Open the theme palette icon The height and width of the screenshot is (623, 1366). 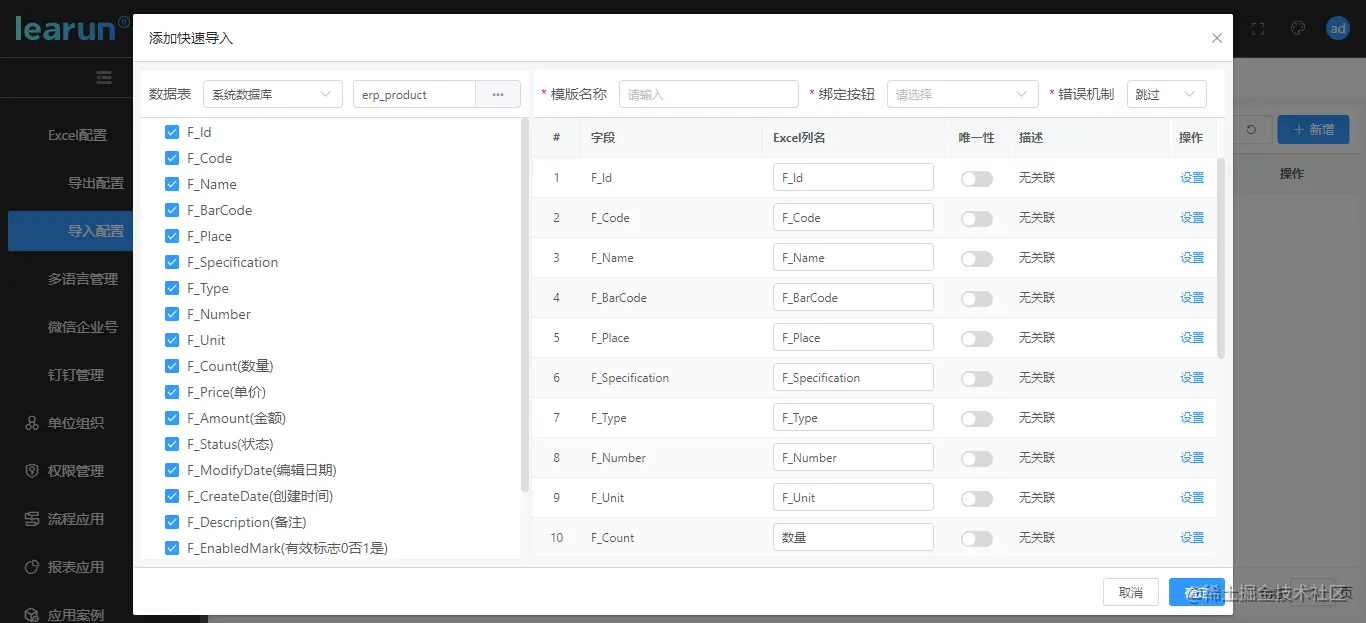point(1298,29)
